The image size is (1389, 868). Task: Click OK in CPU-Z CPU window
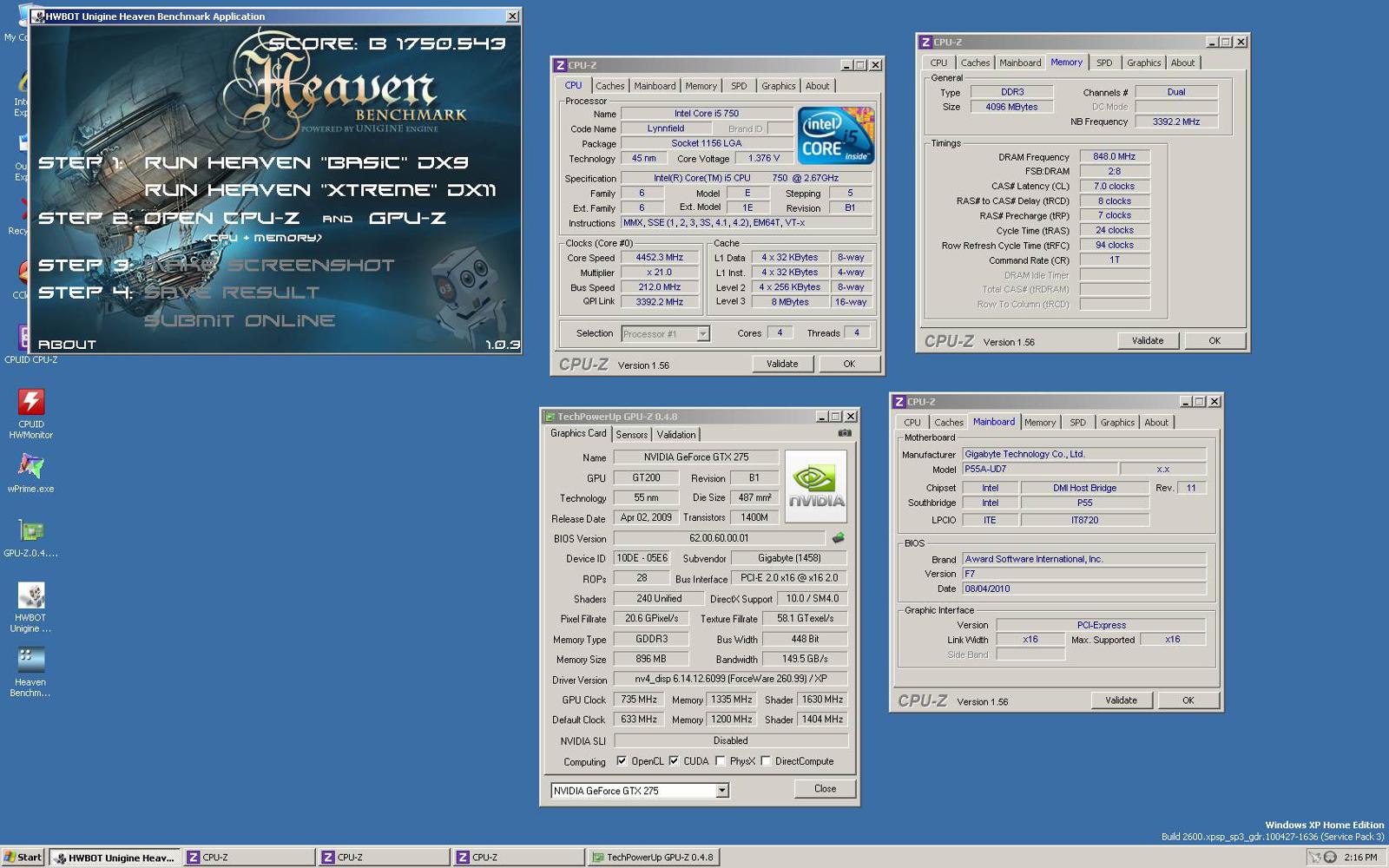point(849,364)
